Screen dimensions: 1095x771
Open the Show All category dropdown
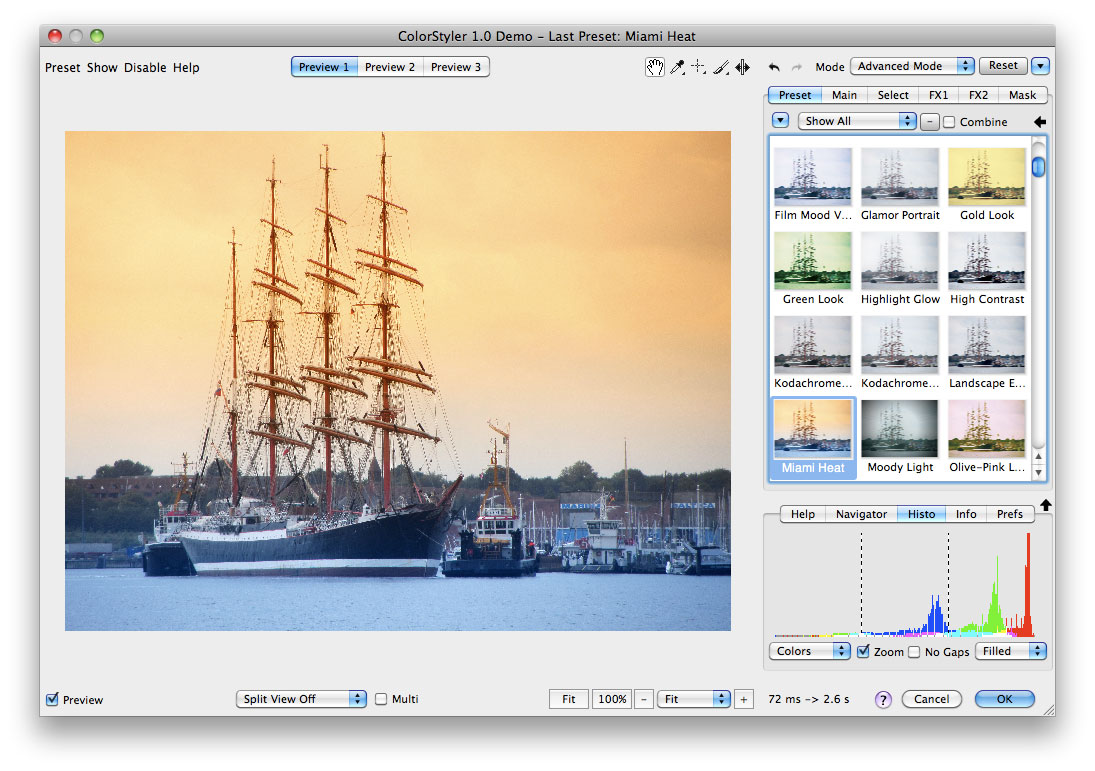[x=857, y=121]
